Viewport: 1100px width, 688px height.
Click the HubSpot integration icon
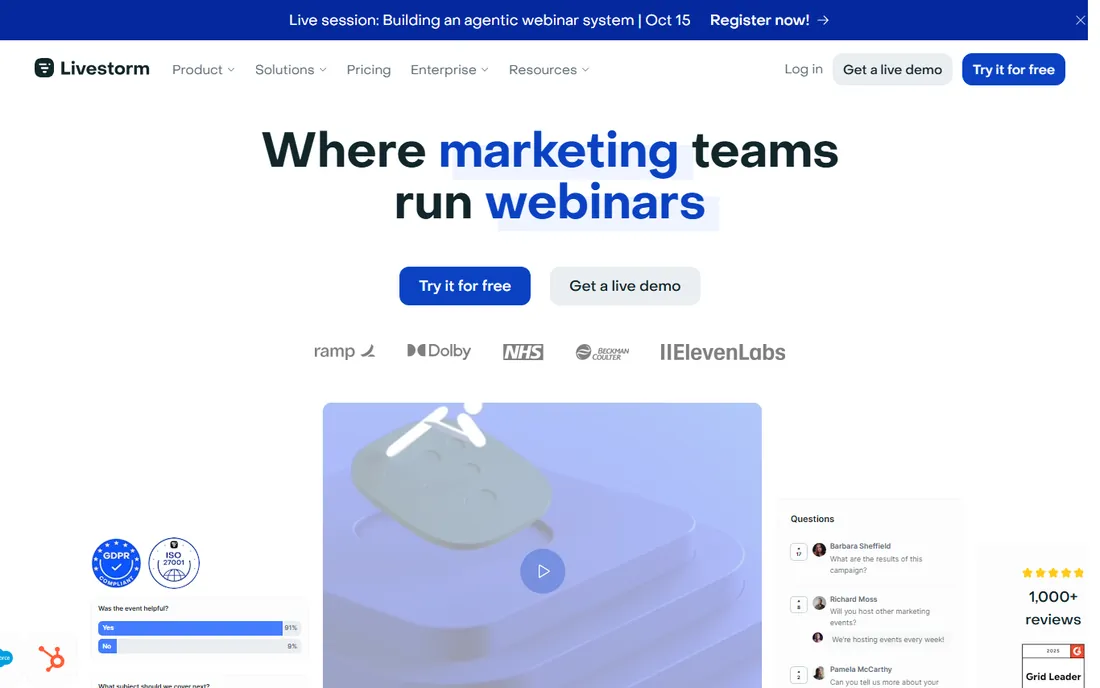pyautogui.click(x=51, y=658)
